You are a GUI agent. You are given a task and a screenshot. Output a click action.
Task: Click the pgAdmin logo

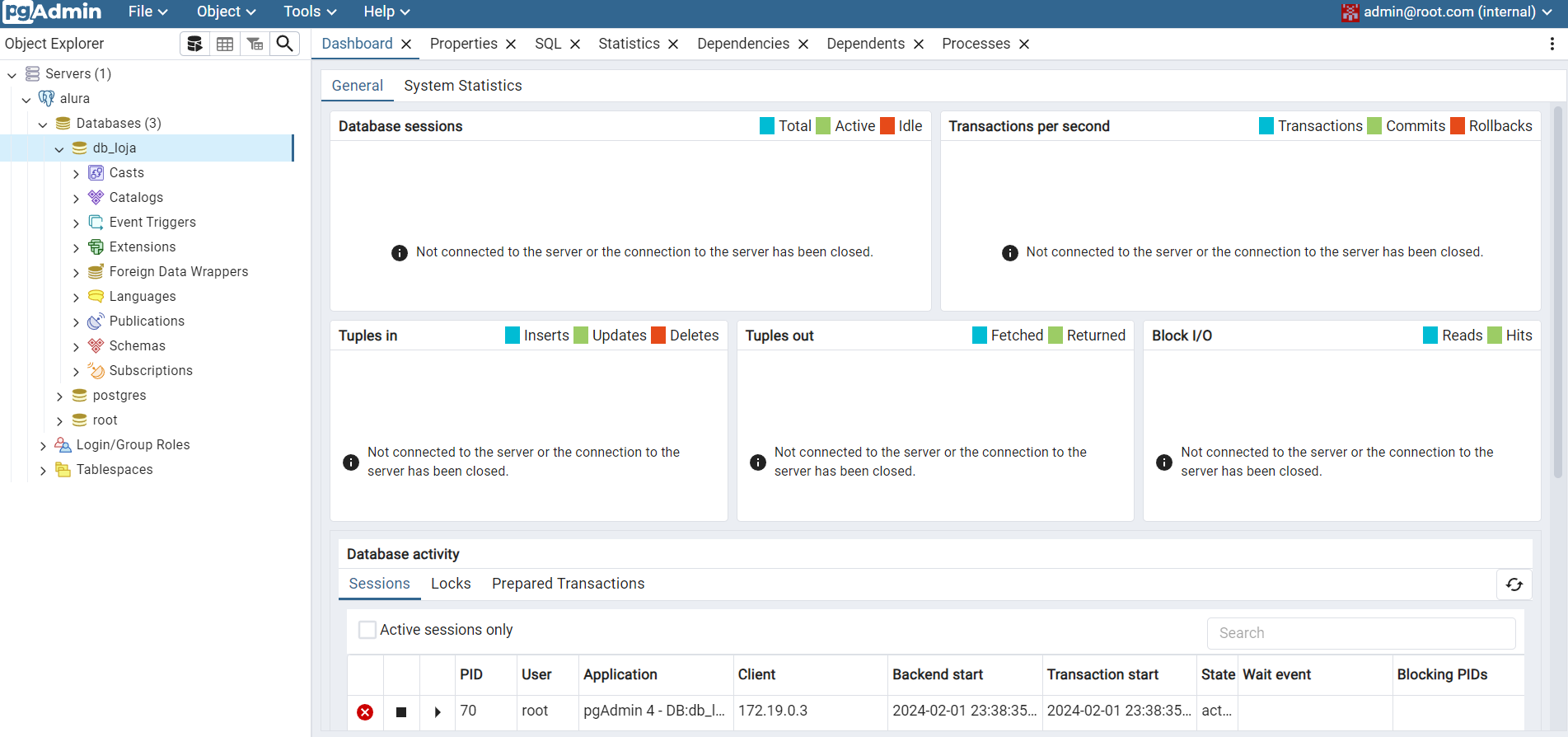point(52,12)
